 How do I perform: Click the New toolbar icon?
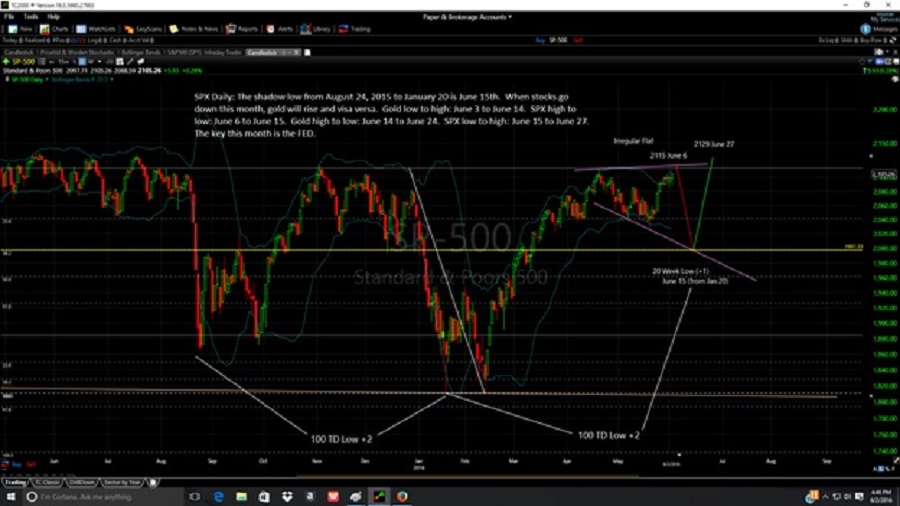click(x=21, y=29)
